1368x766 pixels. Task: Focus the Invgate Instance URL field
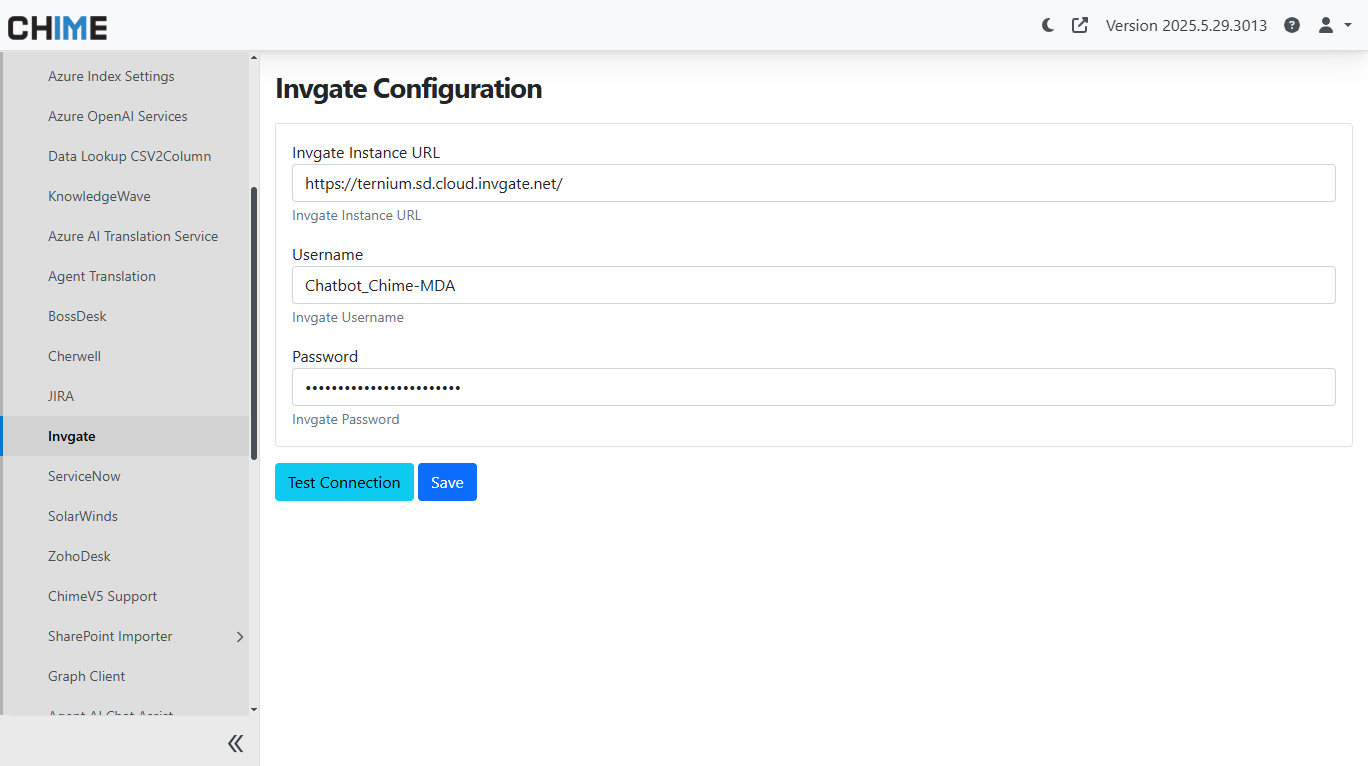point(814,183)
